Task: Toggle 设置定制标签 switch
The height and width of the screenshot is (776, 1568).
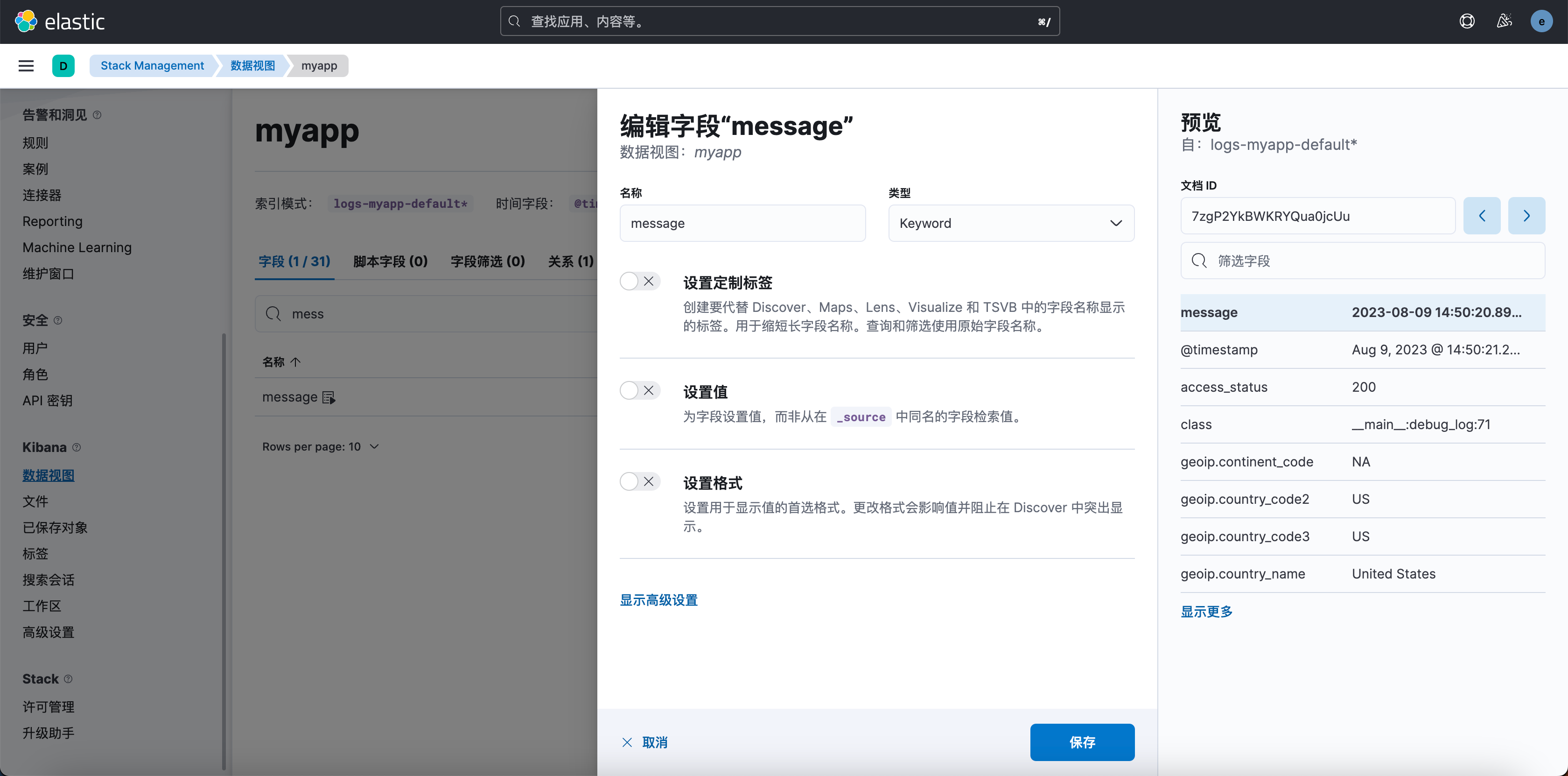Action: [x=640, y=282]
